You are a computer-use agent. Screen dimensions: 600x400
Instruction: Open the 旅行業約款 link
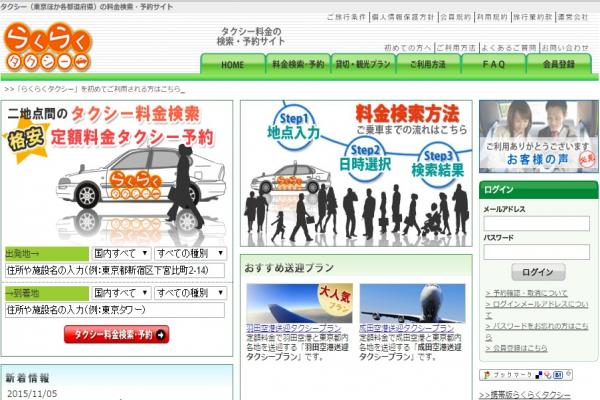(x=533, y=17)
